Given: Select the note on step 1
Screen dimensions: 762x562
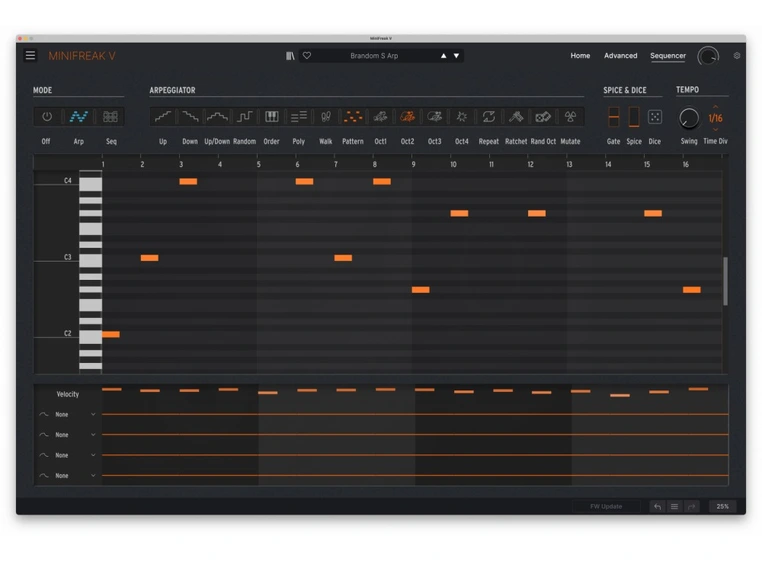Looking at the screenshot, I should [x=111, y=334].
